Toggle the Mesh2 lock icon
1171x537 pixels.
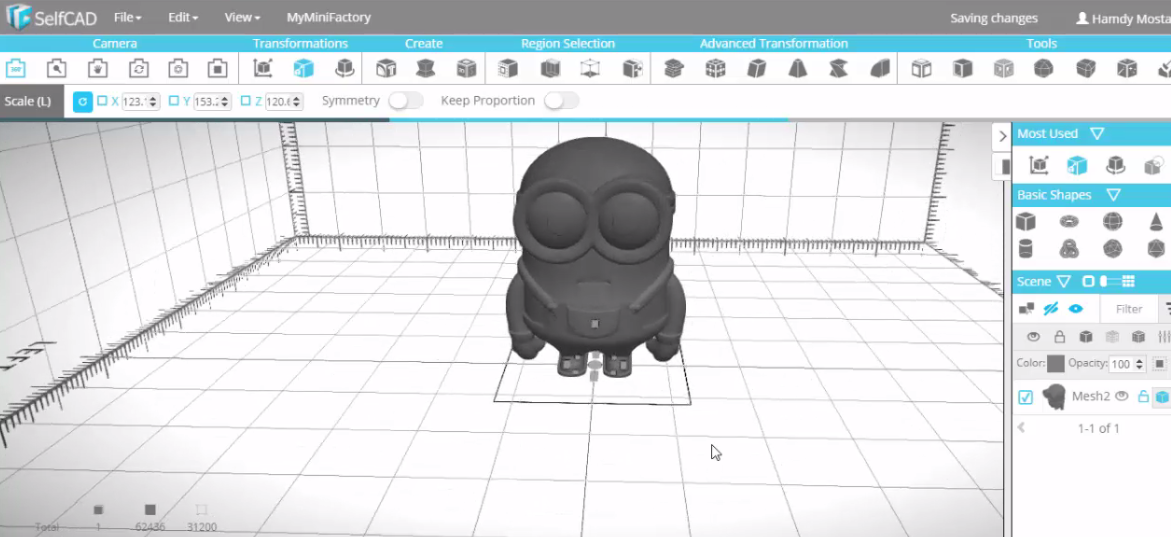(1143, 397)
